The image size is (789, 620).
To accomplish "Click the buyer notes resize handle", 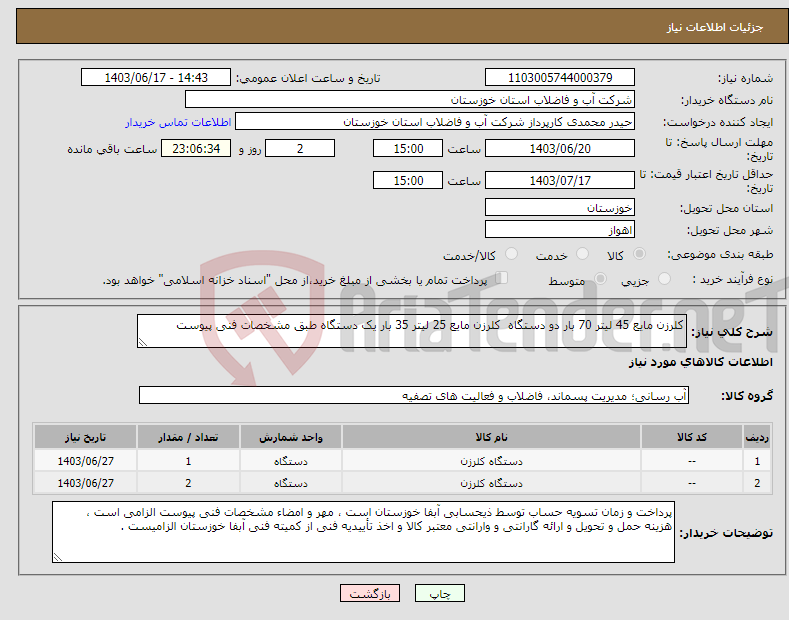I will click(x=57, y=557).
